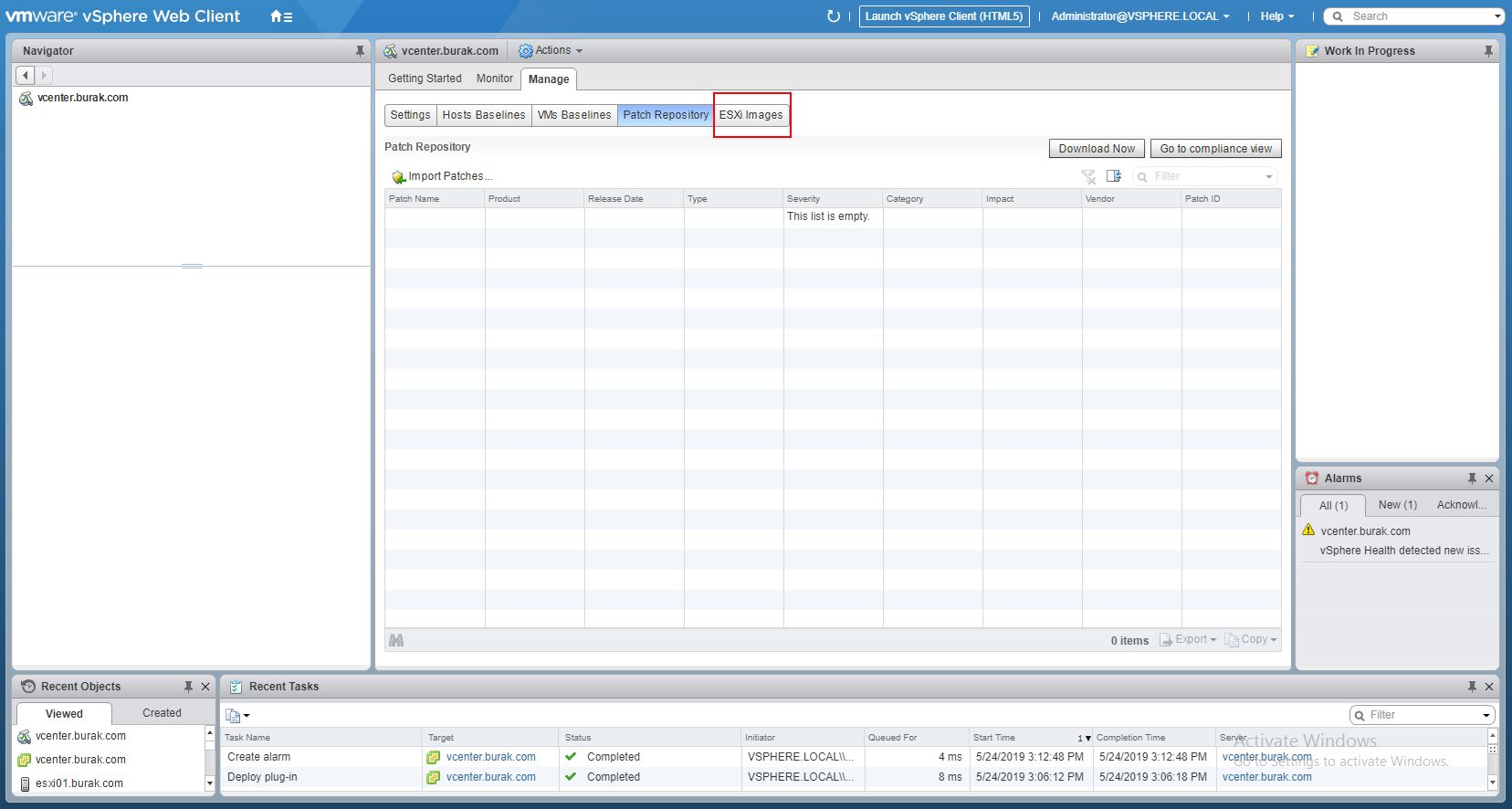The image size is (1512, 809).
Task: Pin the Alarms panel
Action: click(x=1472, y=478)
